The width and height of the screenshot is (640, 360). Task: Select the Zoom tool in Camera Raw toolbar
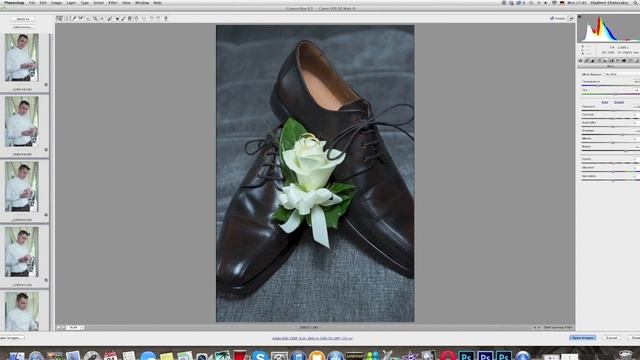pyautogui.click(x=59, y=18)
